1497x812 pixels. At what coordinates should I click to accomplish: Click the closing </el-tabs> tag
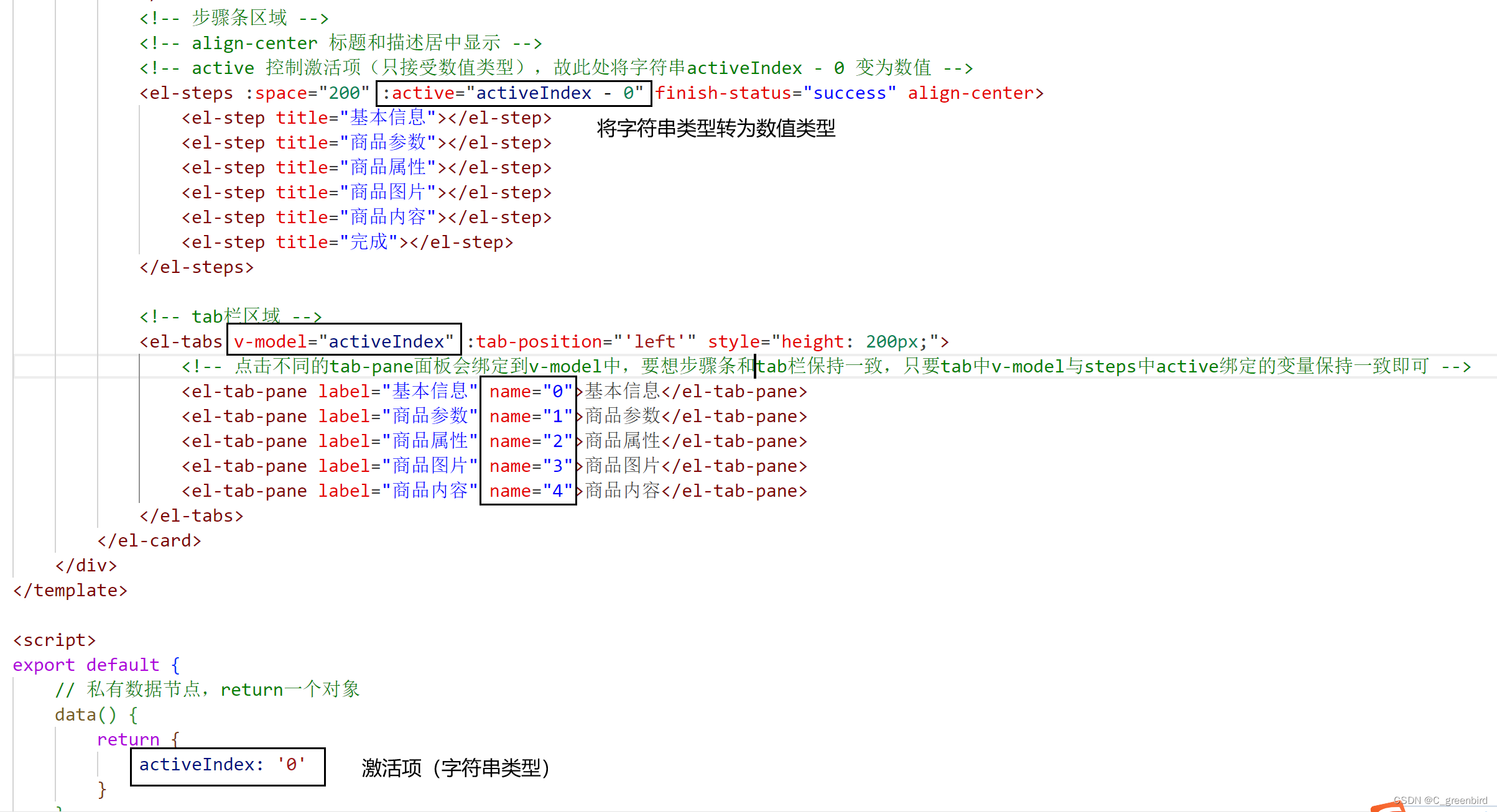(192, 515)
